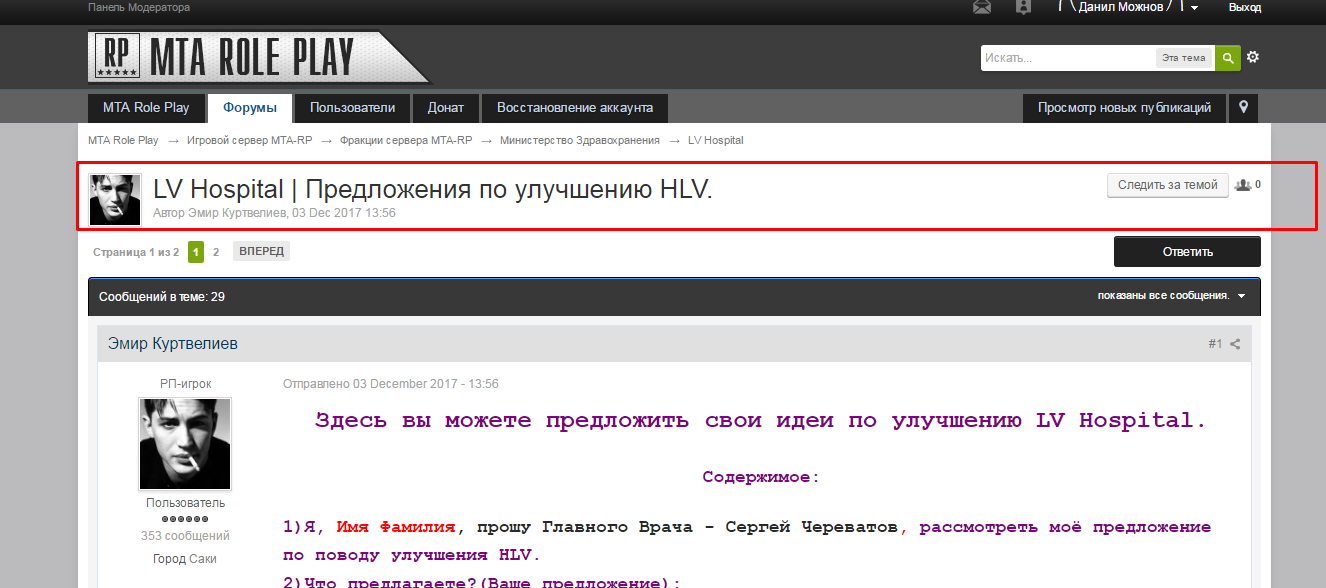The width and height of the screenshot is (1326, 588).
Task: Toggle the Эта тема search scope
Action: pos(1184,58)
